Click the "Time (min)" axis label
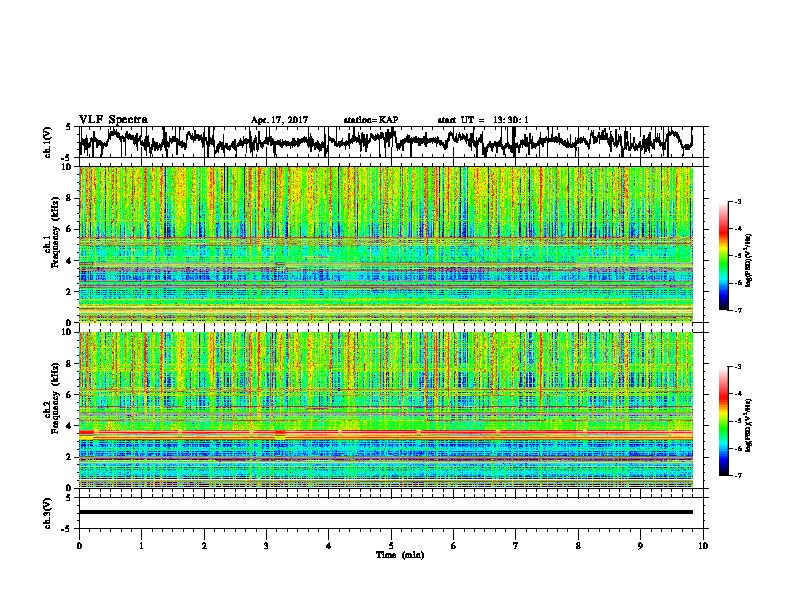Image resolution: width=792 pixels, height=612 pixels. [400, 555]
